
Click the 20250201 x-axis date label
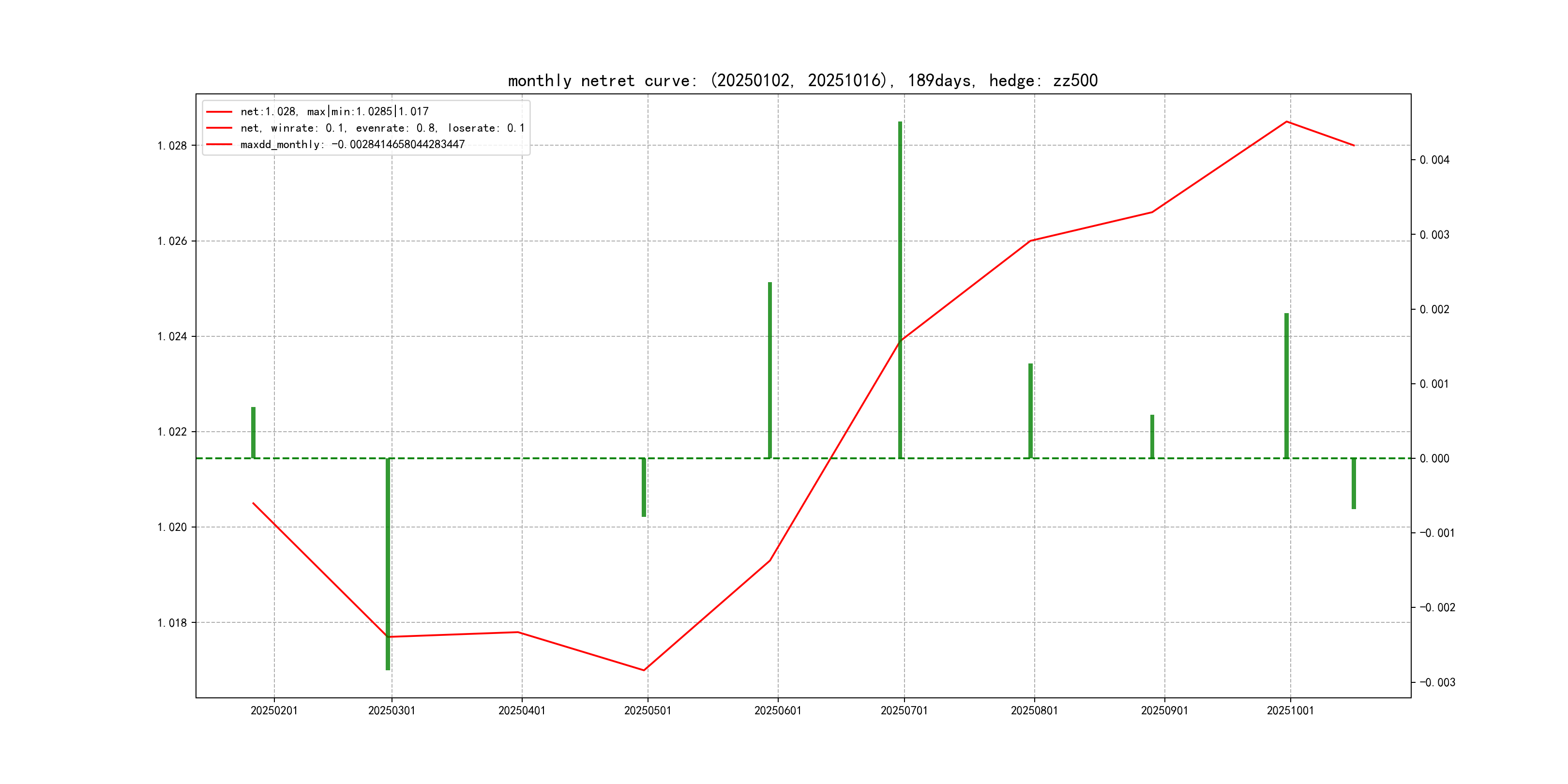(x=274, y=710)
